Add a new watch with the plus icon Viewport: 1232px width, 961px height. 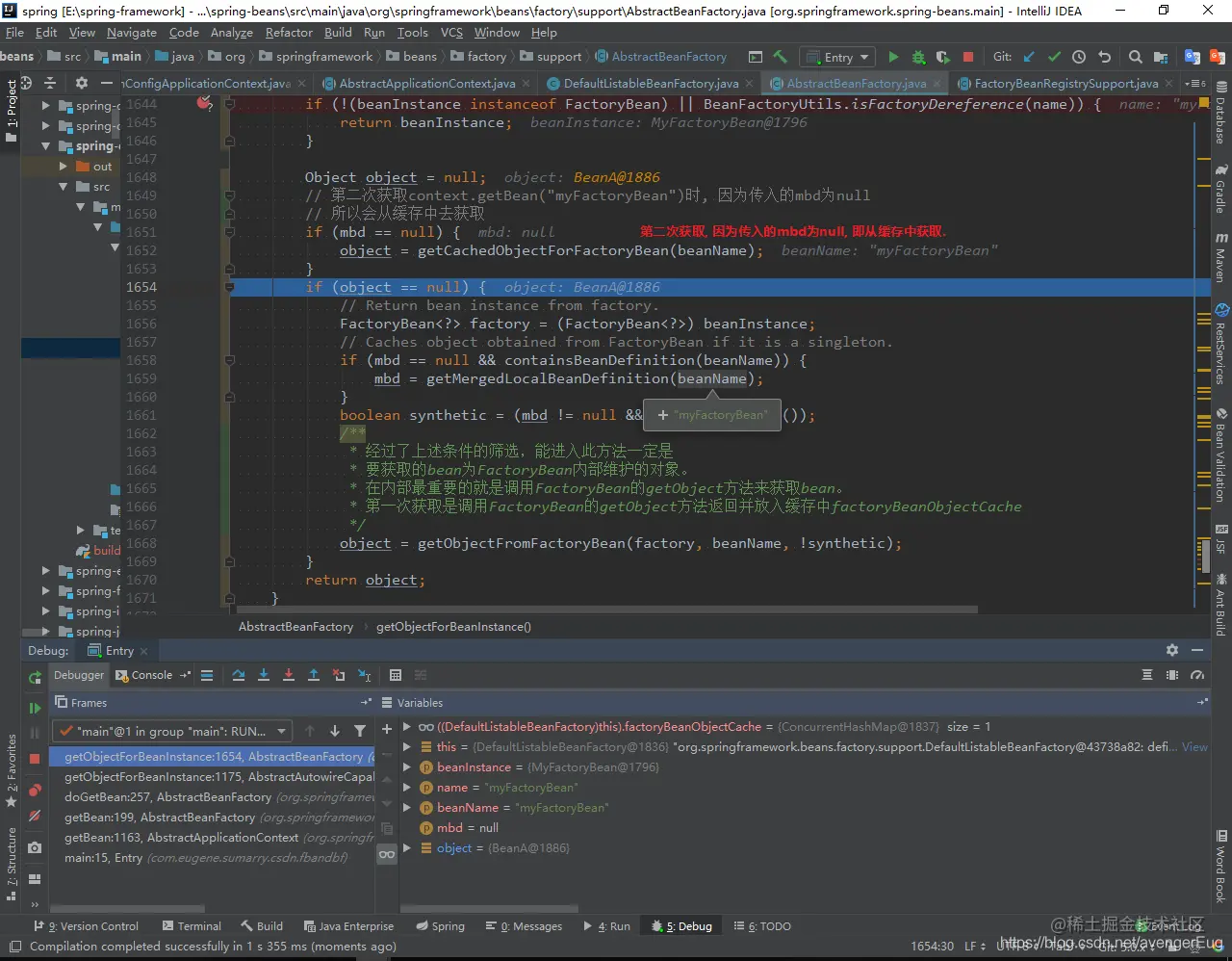[387, 729]
